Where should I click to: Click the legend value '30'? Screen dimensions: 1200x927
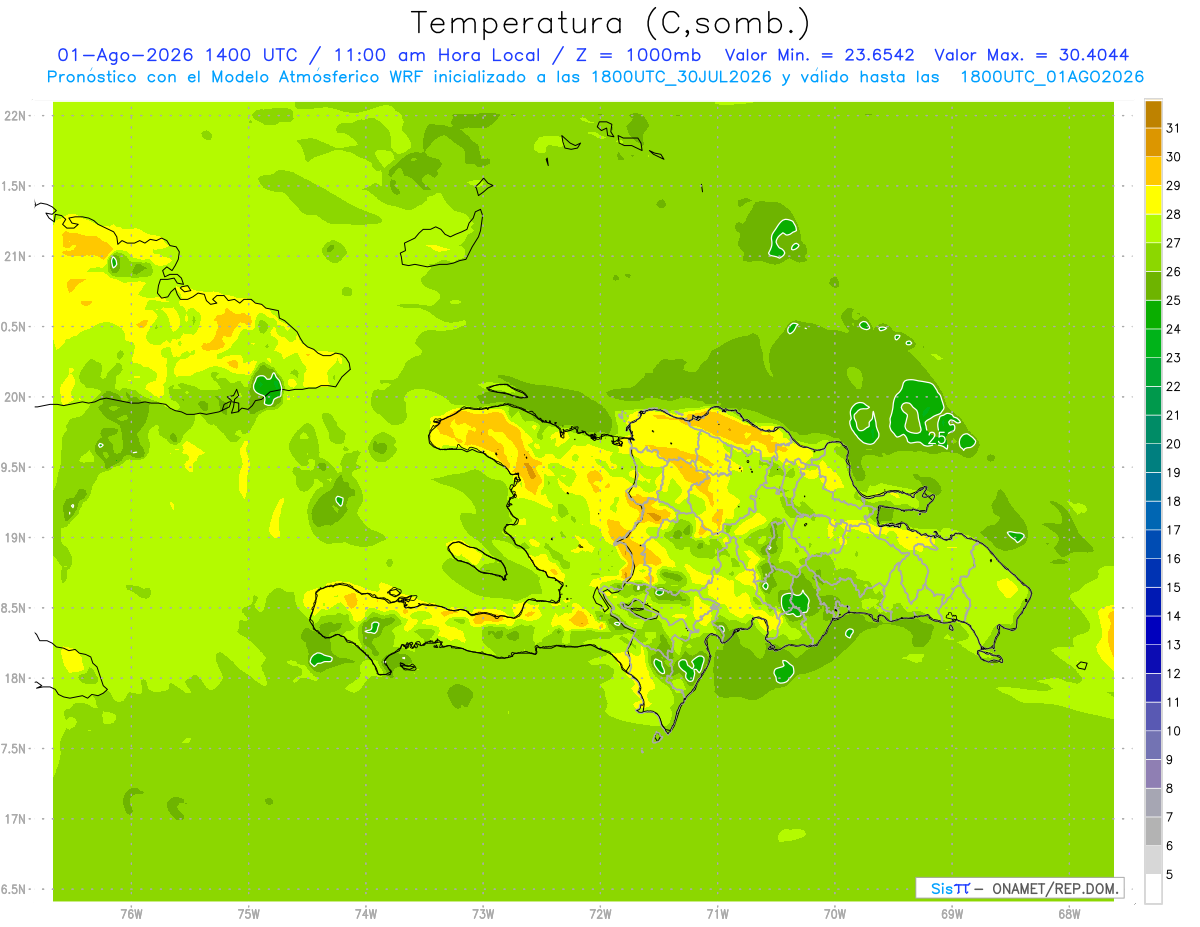click(1173, 157)
